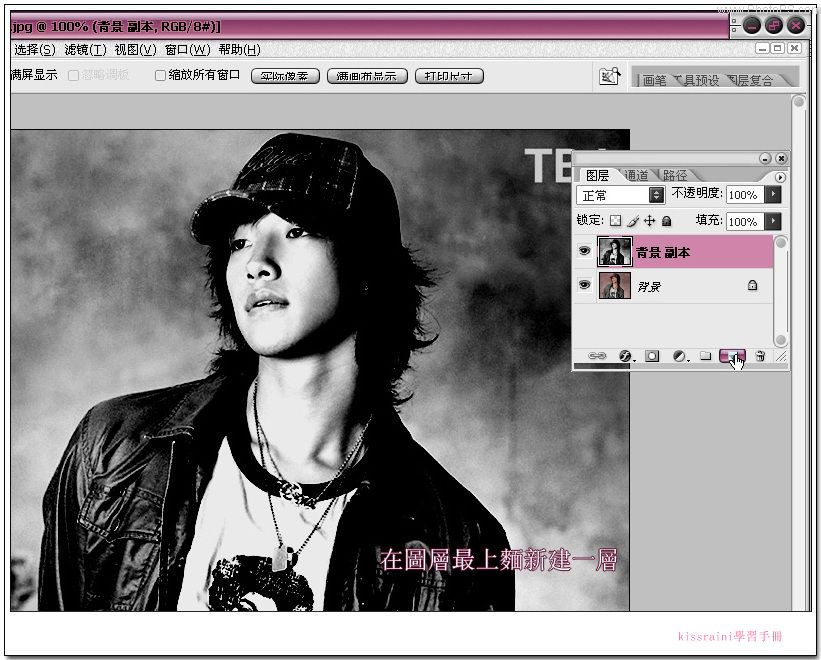Open 选择(S) menu
821x660 pixels.
coord(35,50)
